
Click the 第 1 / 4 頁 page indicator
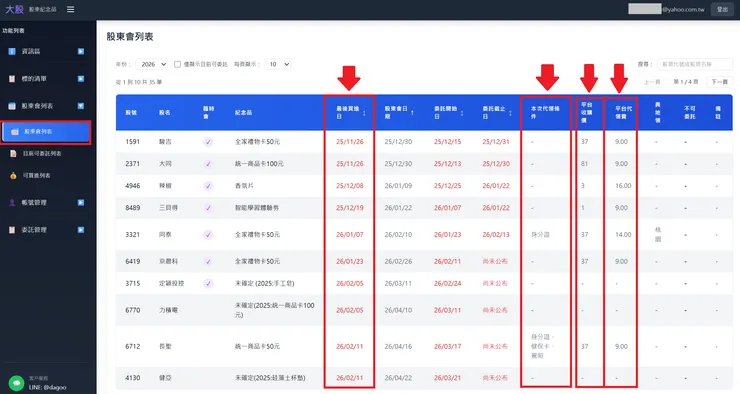pos(686,82)
